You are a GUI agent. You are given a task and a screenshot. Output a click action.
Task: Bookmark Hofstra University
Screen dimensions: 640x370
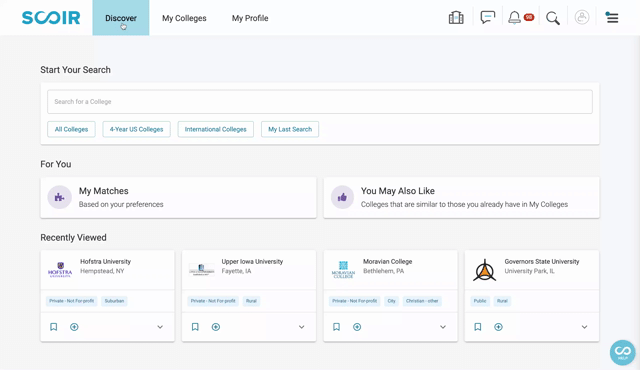53,327
